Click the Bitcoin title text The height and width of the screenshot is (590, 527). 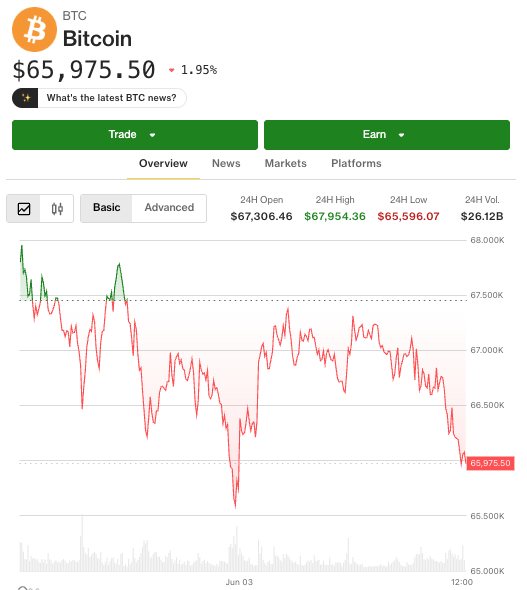point(97,39)
